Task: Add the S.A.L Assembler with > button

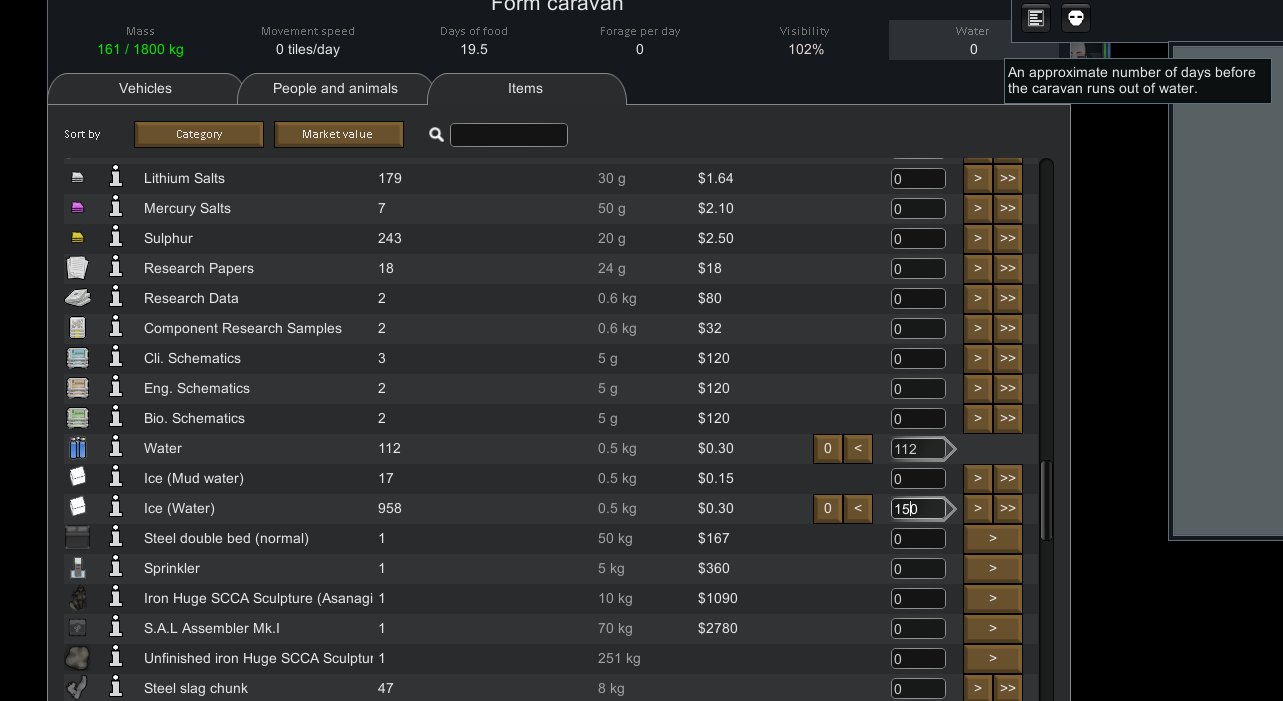Action: pyautogui.click(x=992, y=628)
